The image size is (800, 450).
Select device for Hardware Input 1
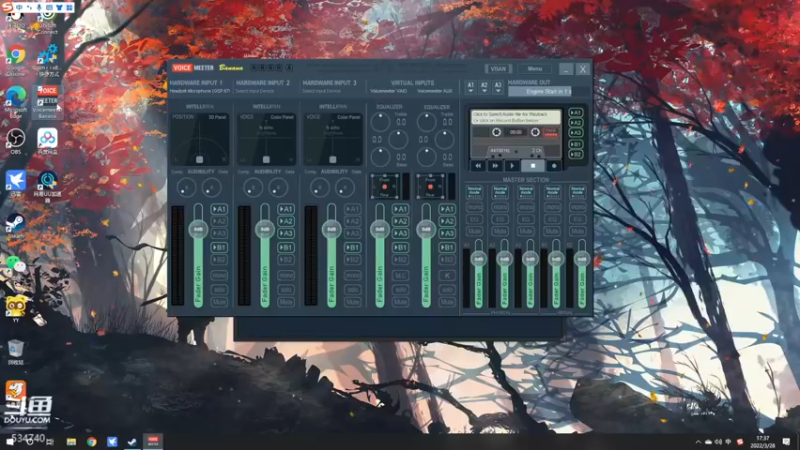[199, 91]
